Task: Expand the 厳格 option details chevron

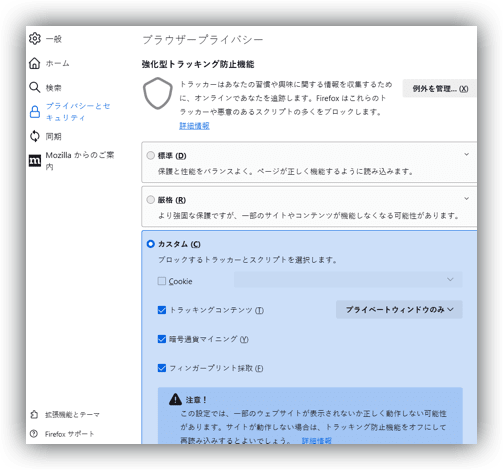Action: click(x=467, y=199)
